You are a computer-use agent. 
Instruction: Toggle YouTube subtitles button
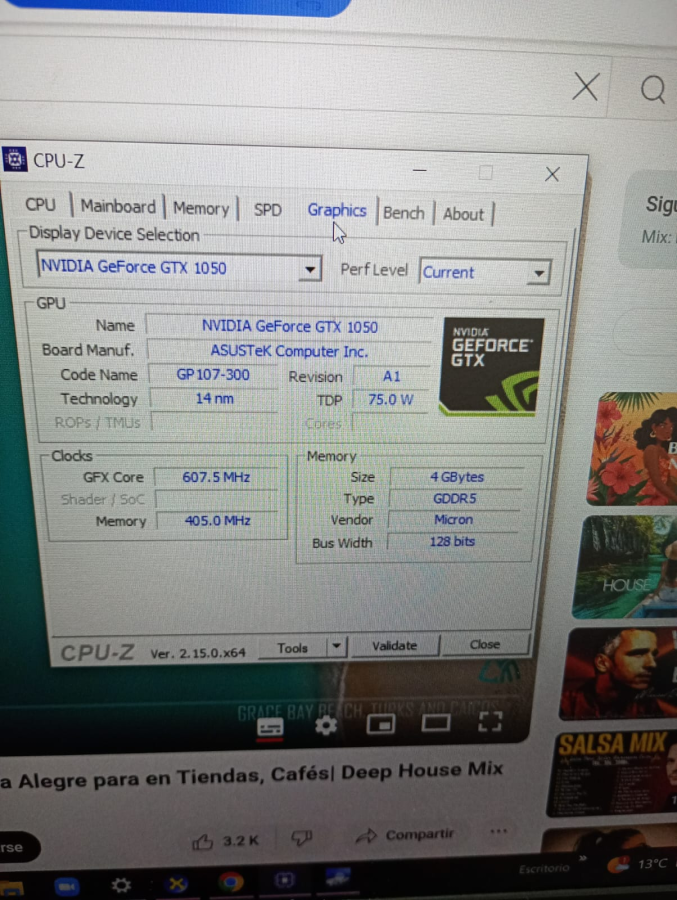(x=270, y=727)
